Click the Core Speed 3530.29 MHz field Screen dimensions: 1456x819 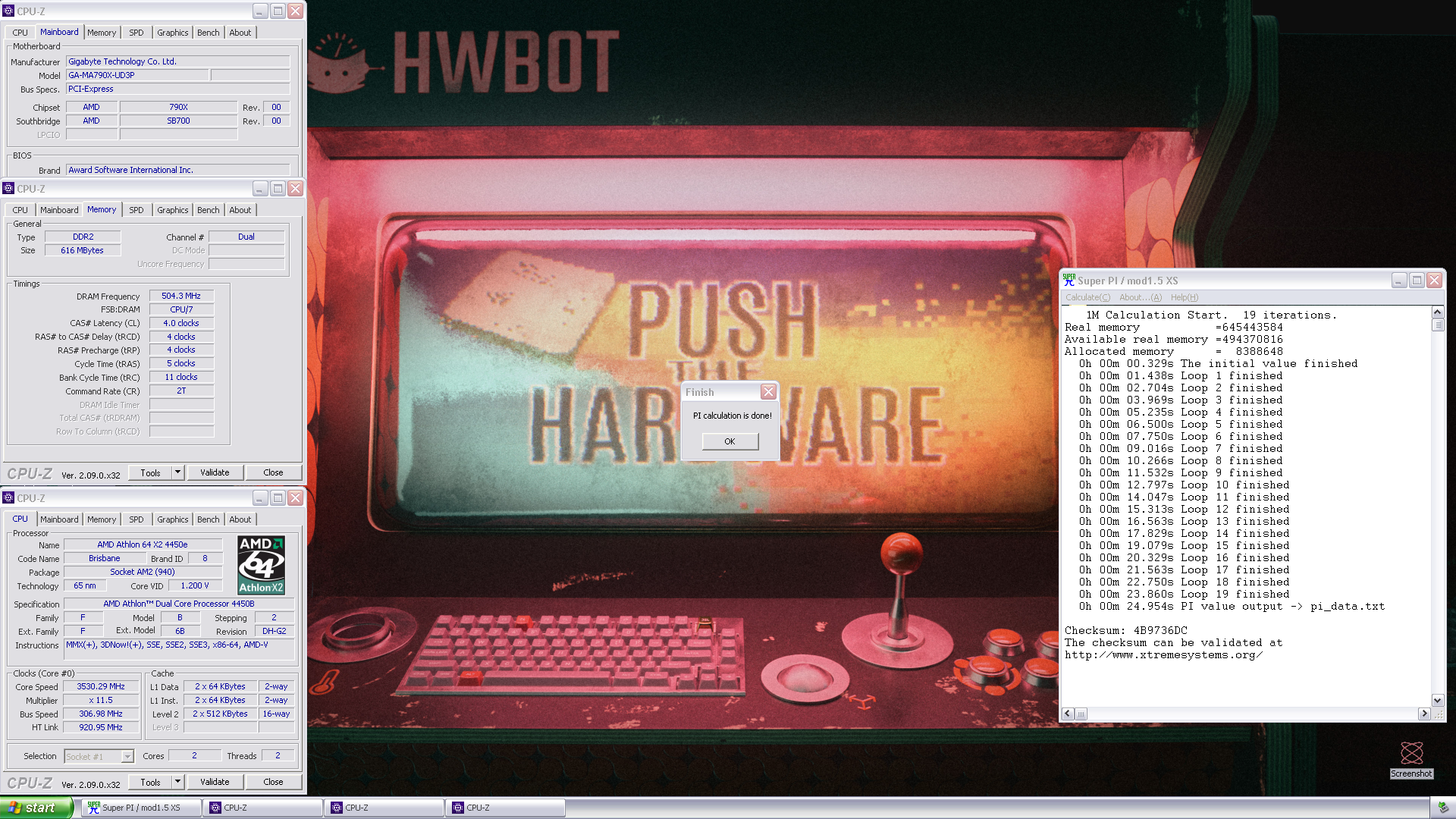coord(101,686)
